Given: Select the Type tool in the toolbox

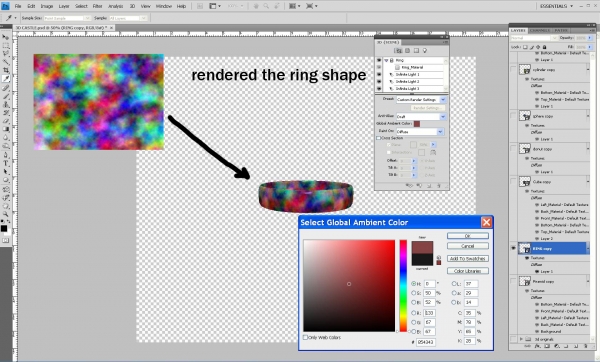Looking at the screenshot, I should (6, 163).
